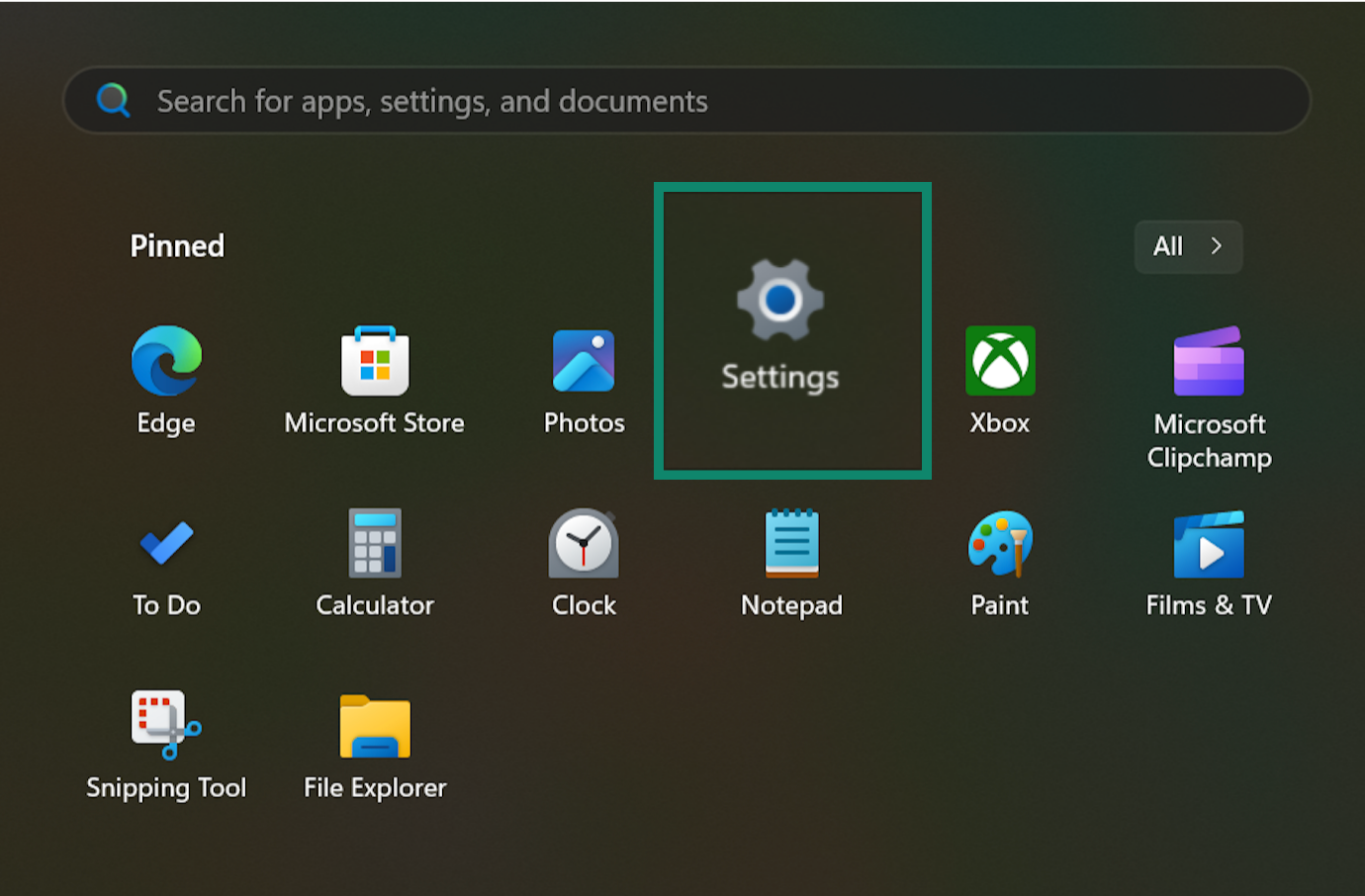This screenshot has height=896, width=1365.
Task: Select the Pinned section header
Action: point(177,245)
